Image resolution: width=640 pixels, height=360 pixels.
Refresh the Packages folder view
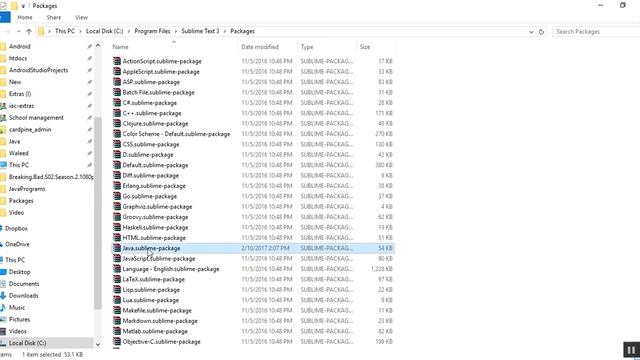pos(541,31)
